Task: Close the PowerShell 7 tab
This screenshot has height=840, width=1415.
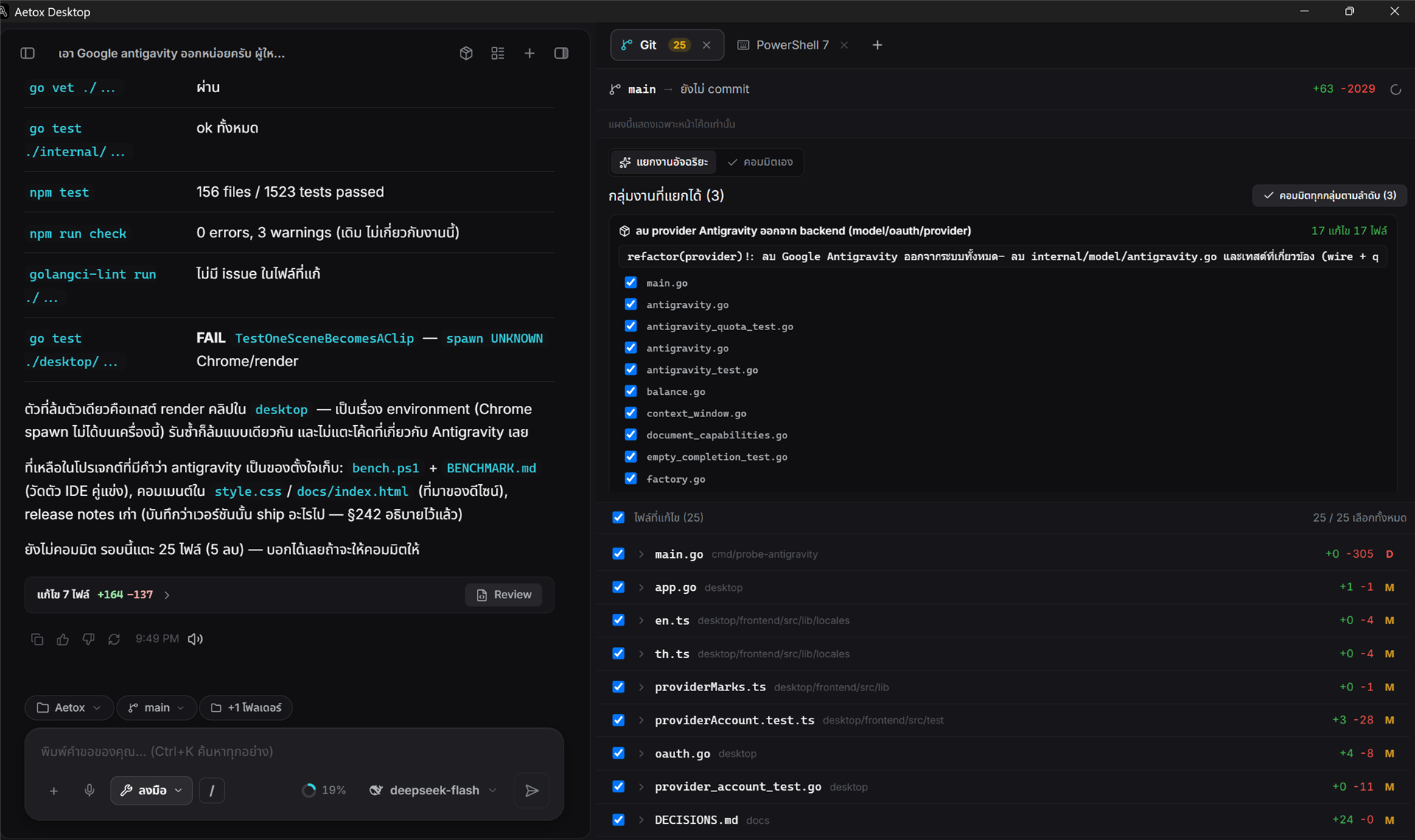Action: [x=845, y=45]
